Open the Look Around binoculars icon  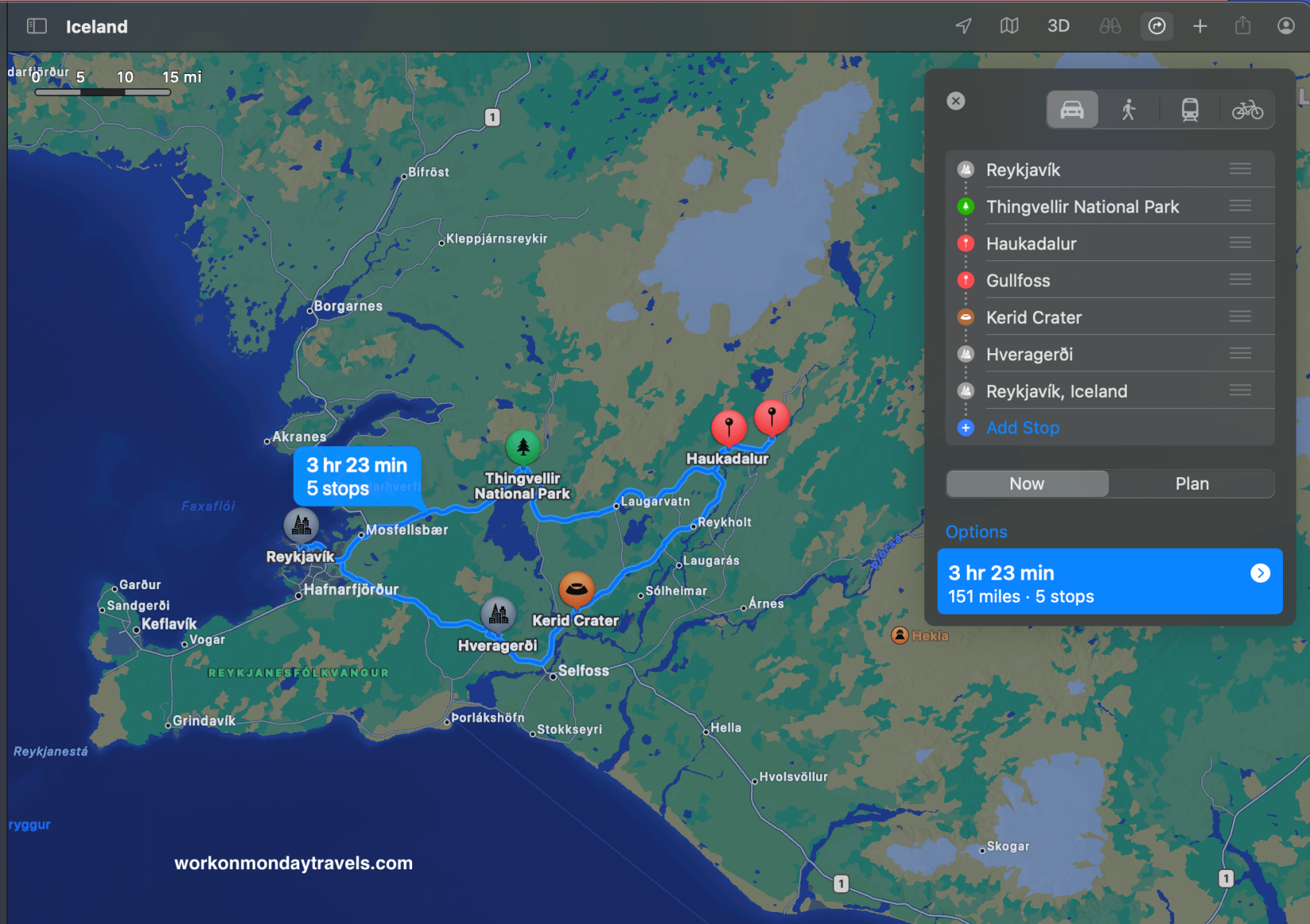click(1110, 26)
